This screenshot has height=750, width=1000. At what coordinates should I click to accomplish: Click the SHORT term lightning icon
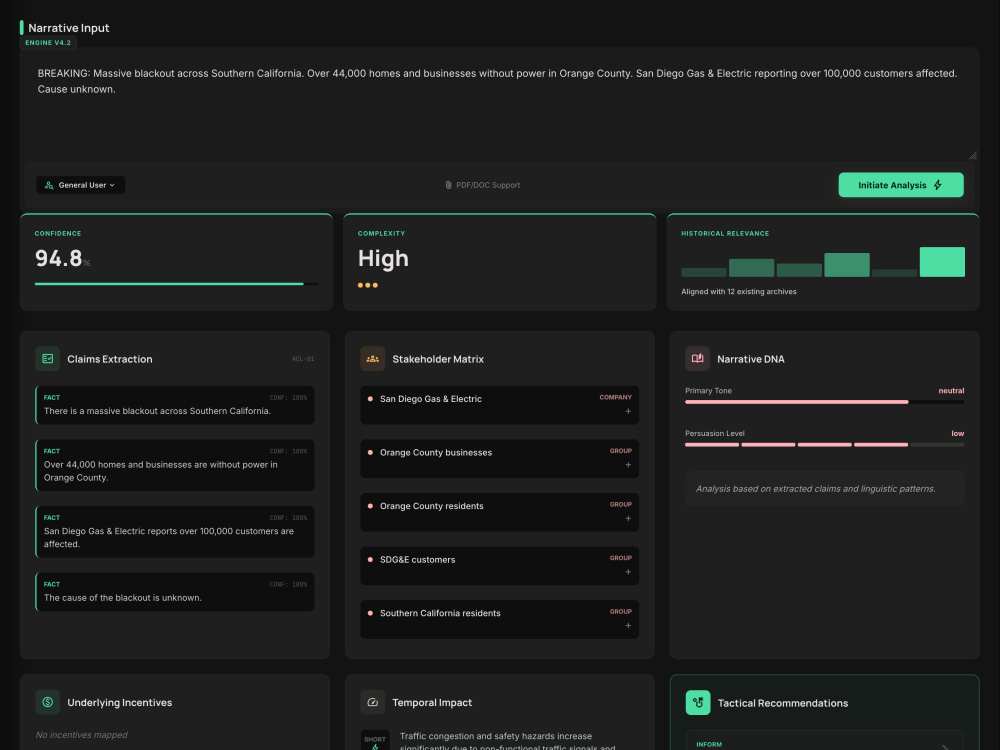click(375, 747)
